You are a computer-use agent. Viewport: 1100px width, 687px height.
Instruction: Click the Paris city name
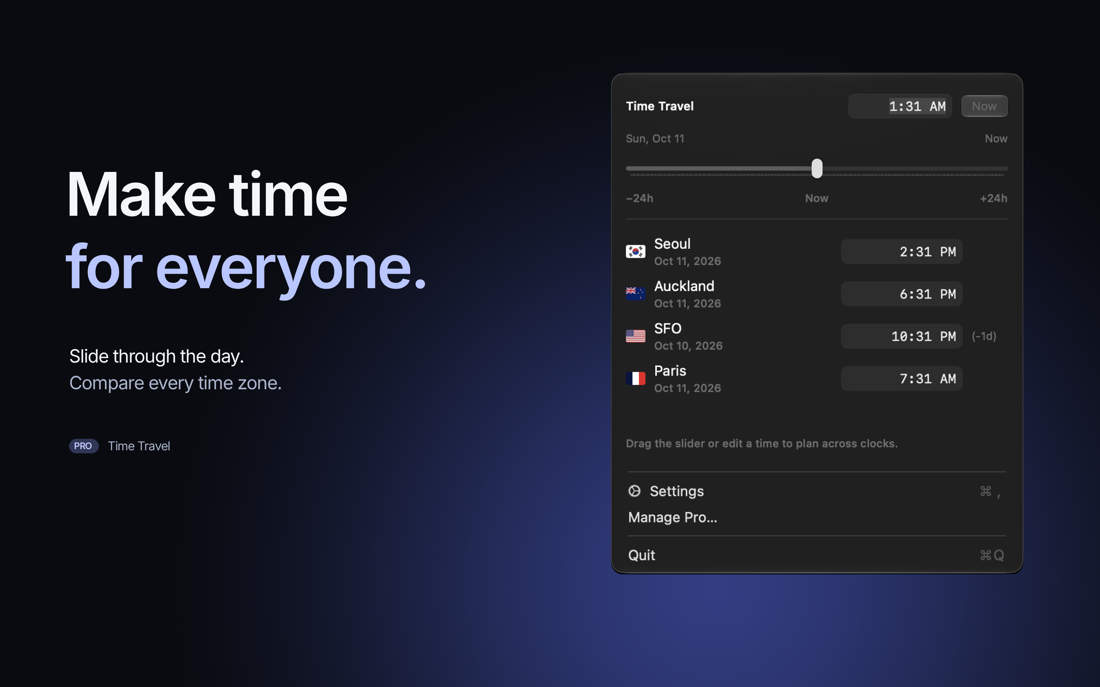[x=670, y=371]
